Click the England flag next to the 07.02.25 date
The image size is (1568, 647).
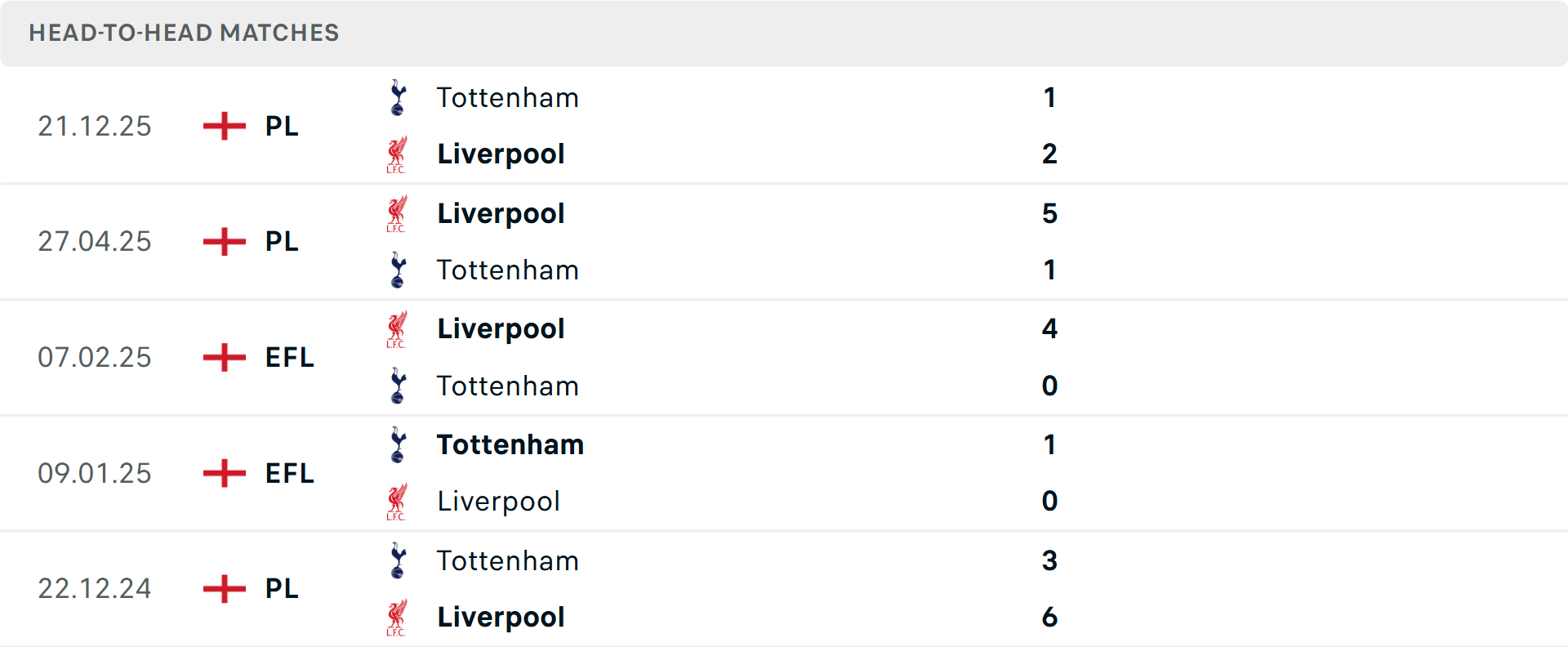[223, 357]
